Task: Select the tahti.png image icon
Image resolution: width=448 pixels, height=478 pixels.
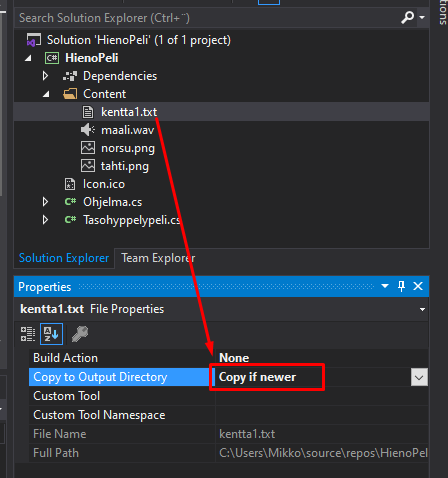Action: click(x=88, y=166)
